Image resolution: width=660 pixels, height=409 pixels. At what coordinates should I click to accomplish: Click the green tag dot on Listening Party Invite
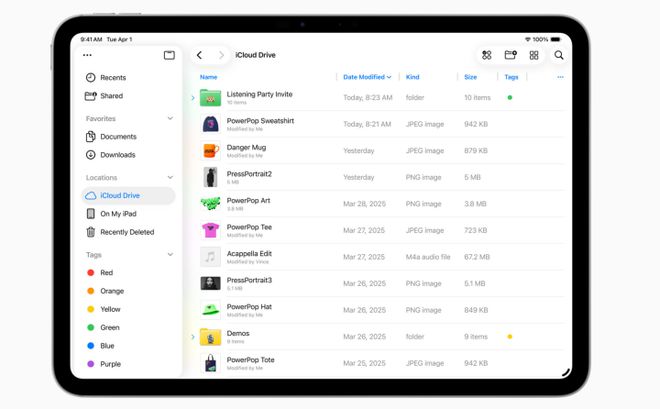(x=510, y=98)
